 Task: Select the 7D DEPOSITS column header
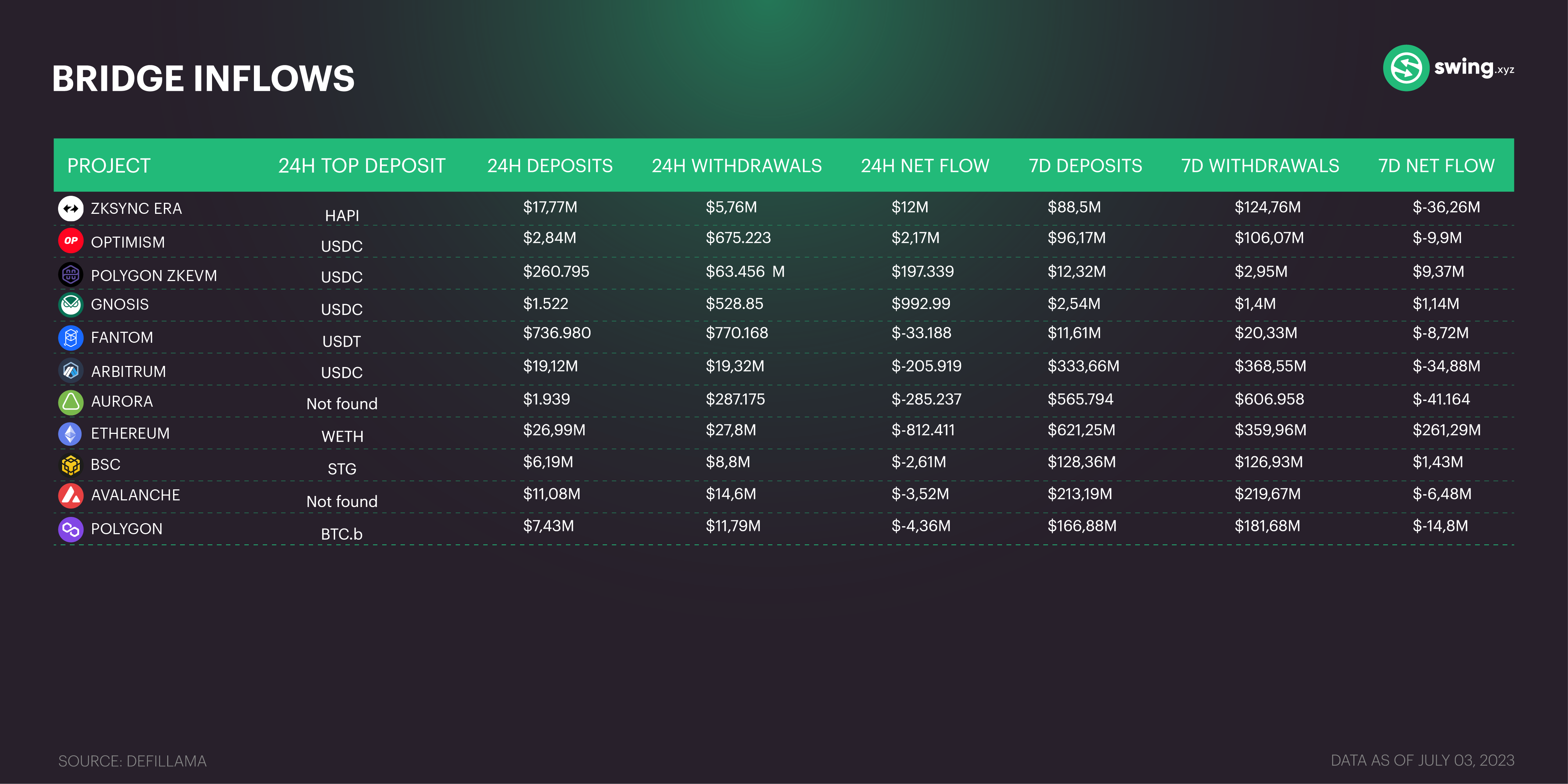(1085, 166)
